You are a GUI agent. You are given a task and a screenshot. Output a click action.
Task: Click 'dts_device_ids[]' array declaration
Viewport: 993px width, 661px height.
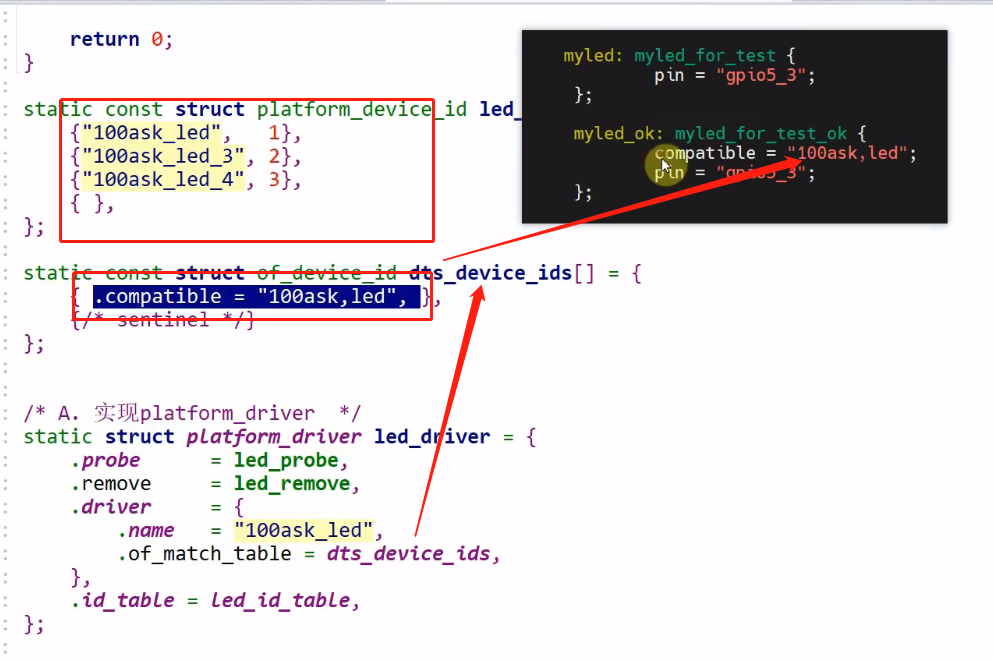point(502,273)
